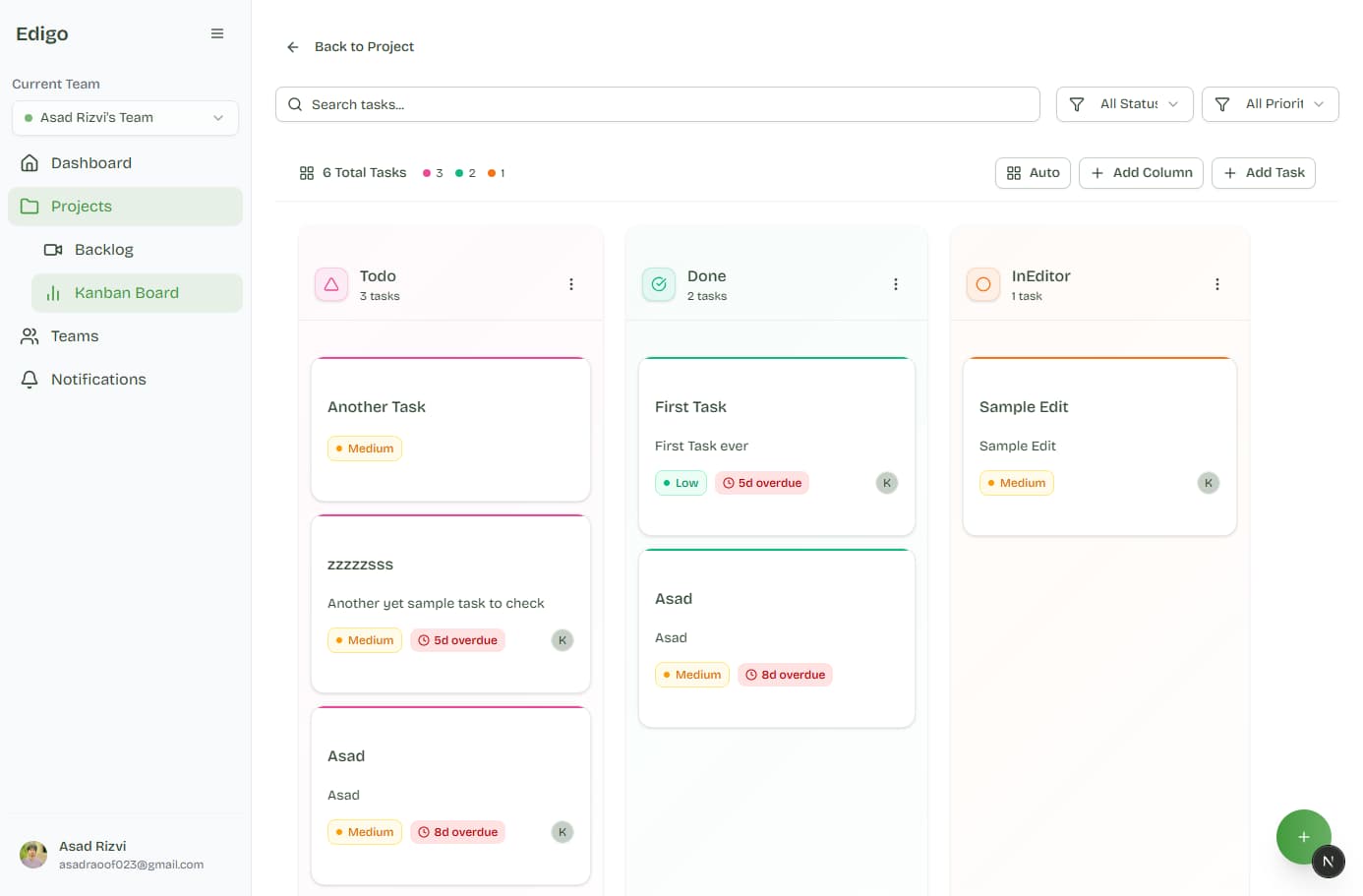The width and height of the screenshot is (1363, 896).
Task: Toggle Auto layout mode on the board
Action: 1033,172
